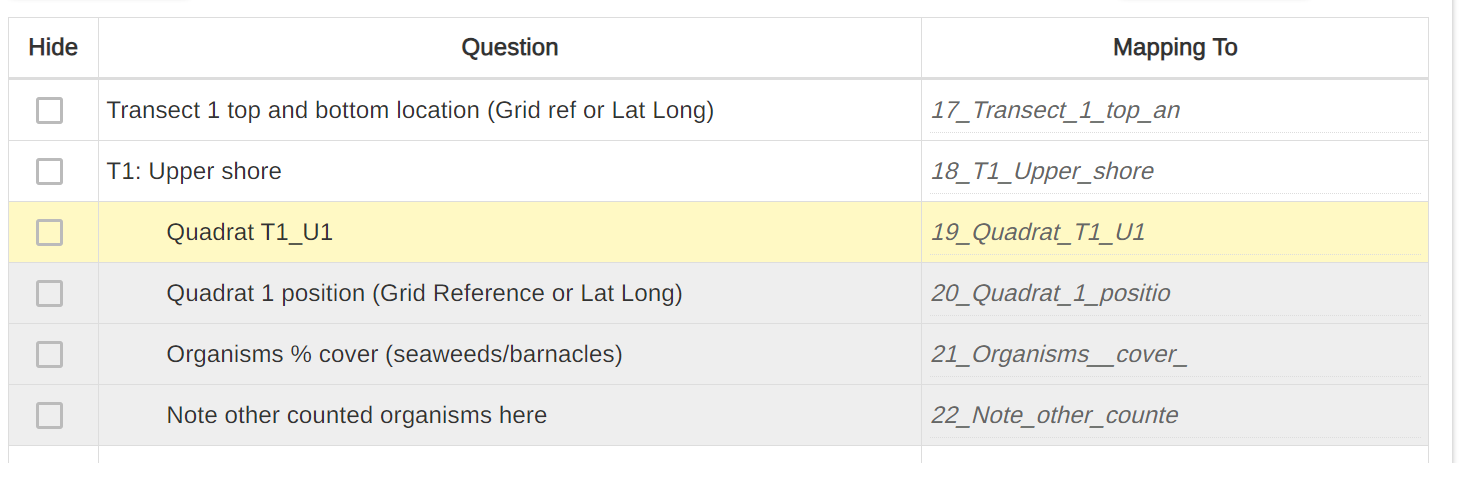Edit the 21_Organisms__cover_ mapping input
Screen dimensions: 1460x482
tap(1174, 355)
